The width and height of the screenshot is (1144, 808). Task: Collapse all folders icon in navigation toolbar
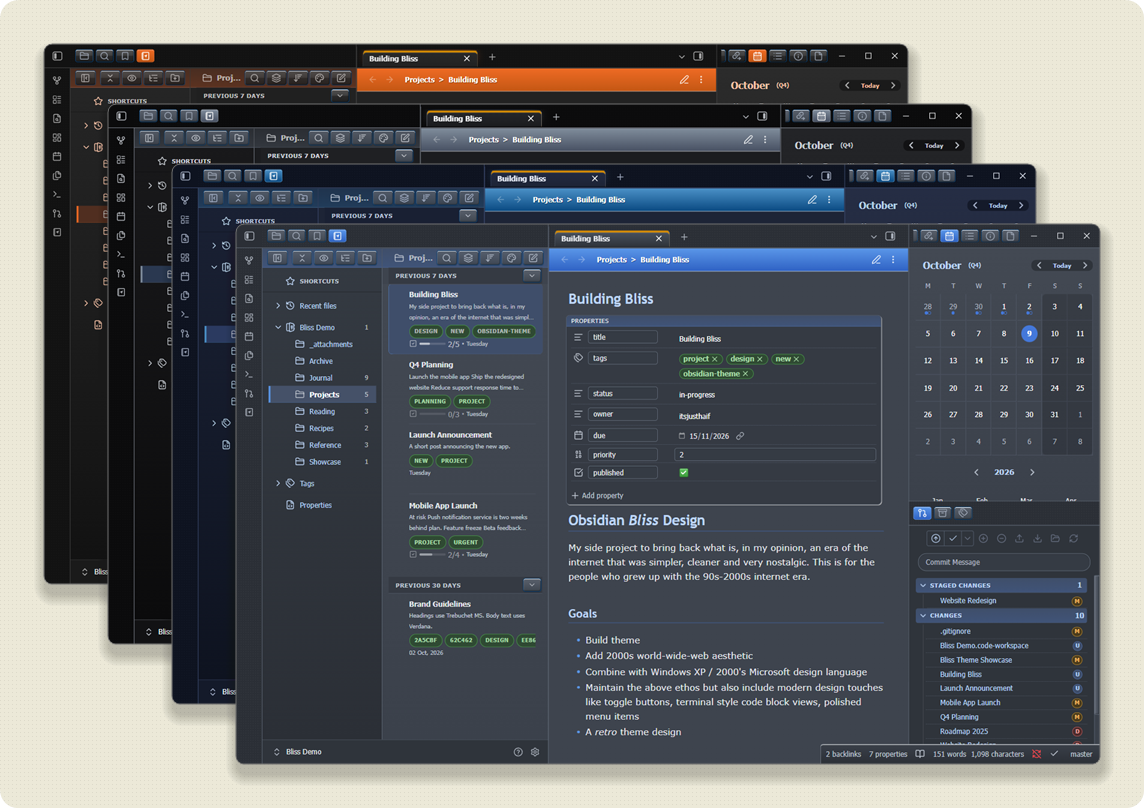tap(301, 258)
